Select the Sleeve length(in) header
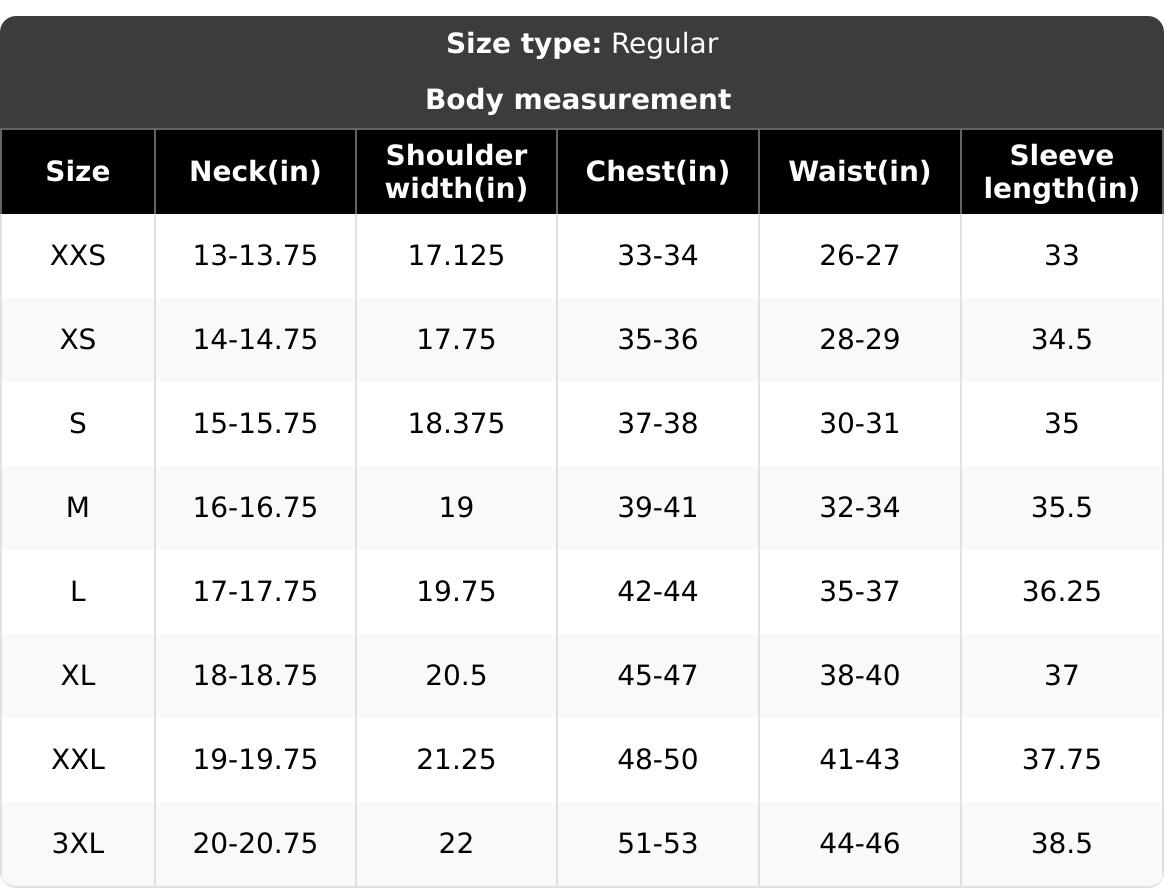Screen dimensions: 1164x888 (x=1062, y=172)
